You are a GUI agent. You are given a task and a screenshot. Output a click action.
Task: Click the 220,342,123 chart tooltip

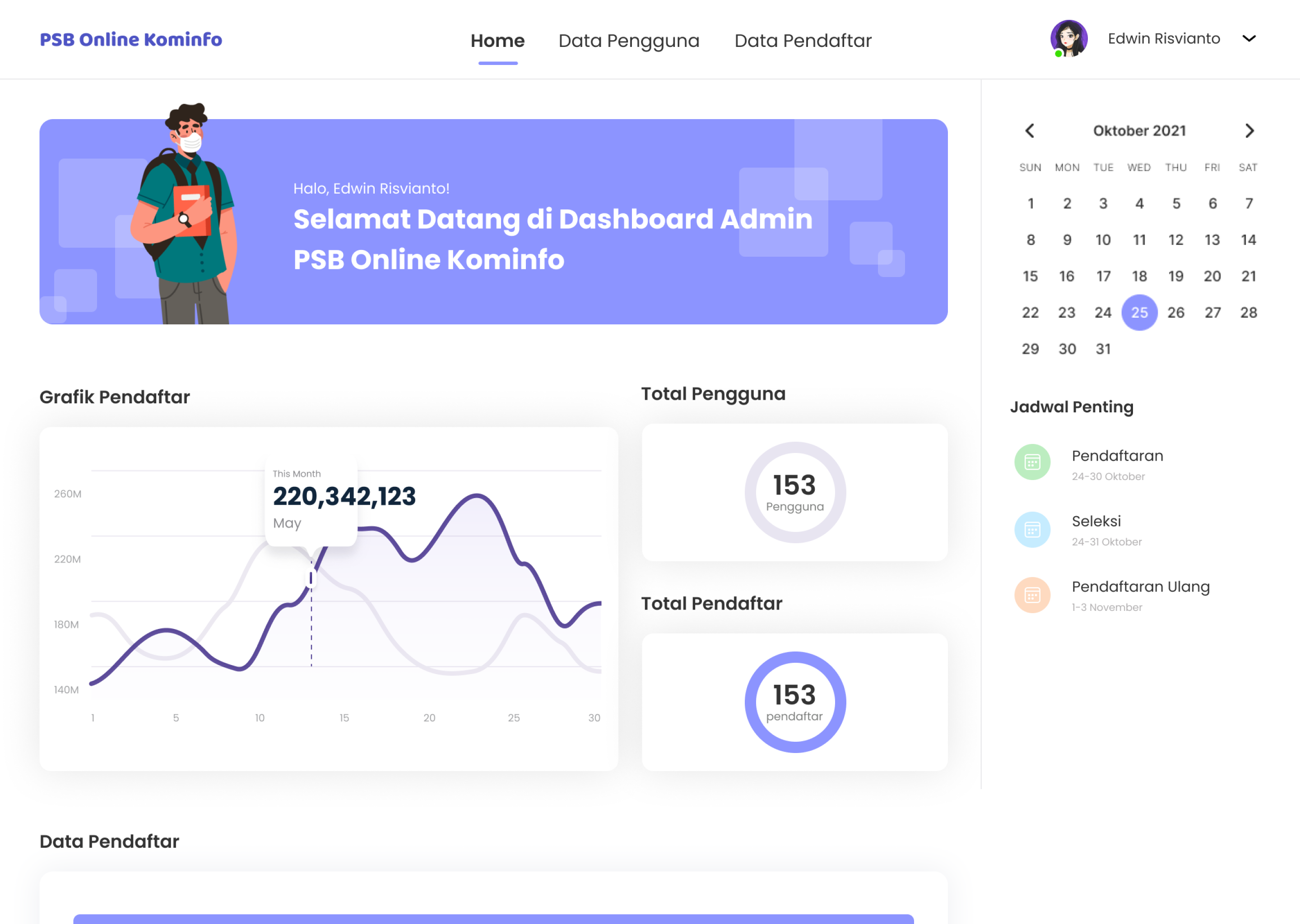[311, 499]
